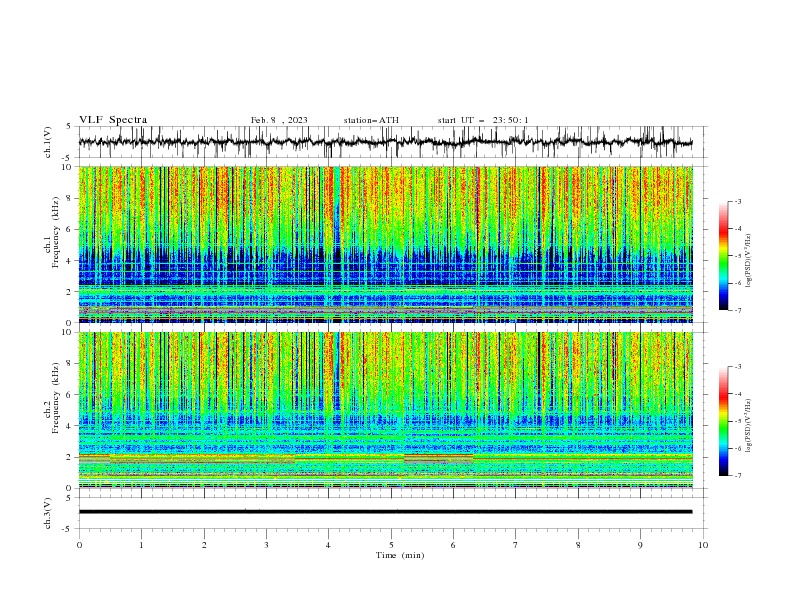Click the time axis tick label "5"

(x=391, y=545)
